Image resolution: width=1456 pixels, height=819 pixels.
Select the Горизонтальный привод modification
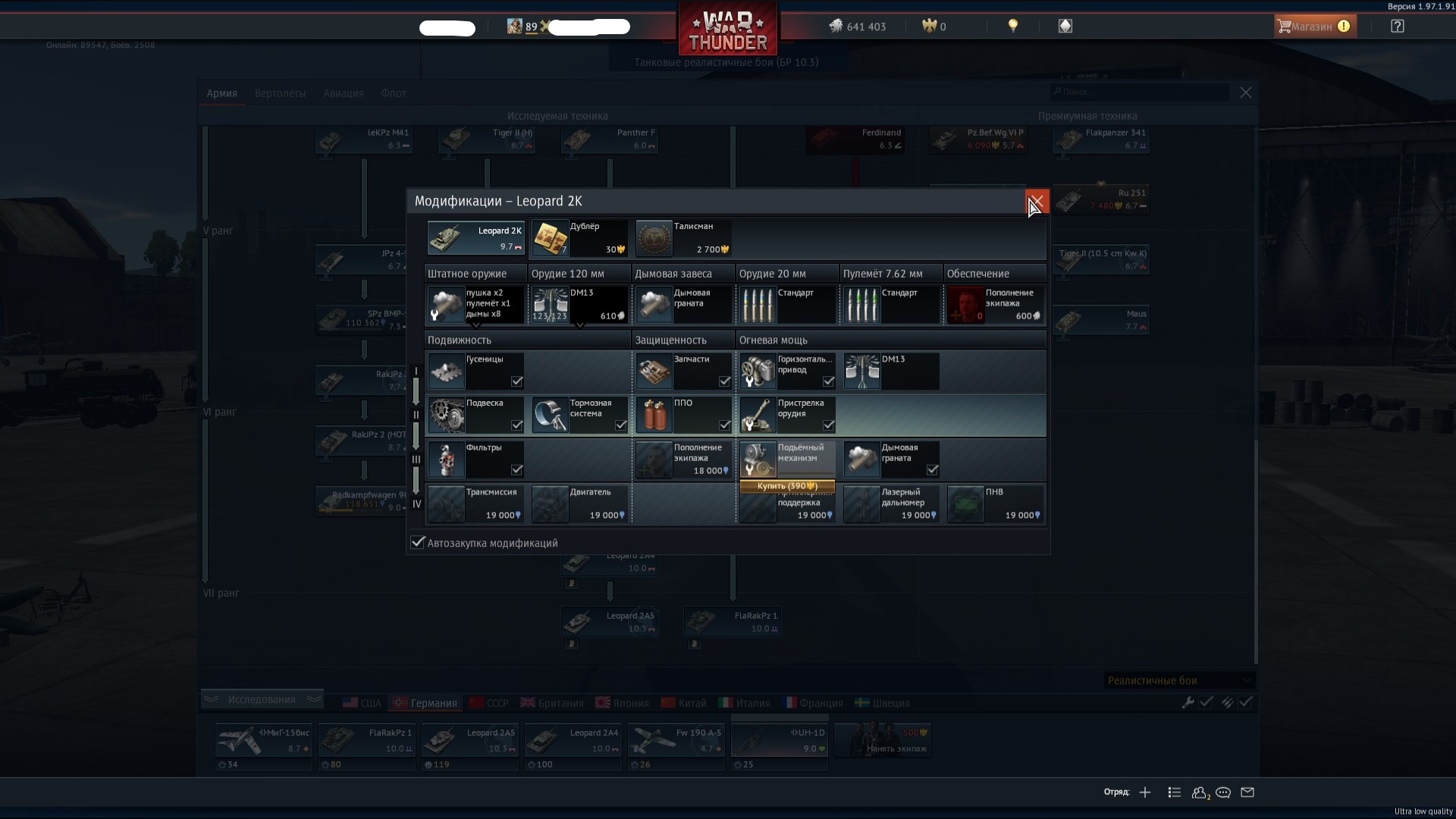pos(787,372)
